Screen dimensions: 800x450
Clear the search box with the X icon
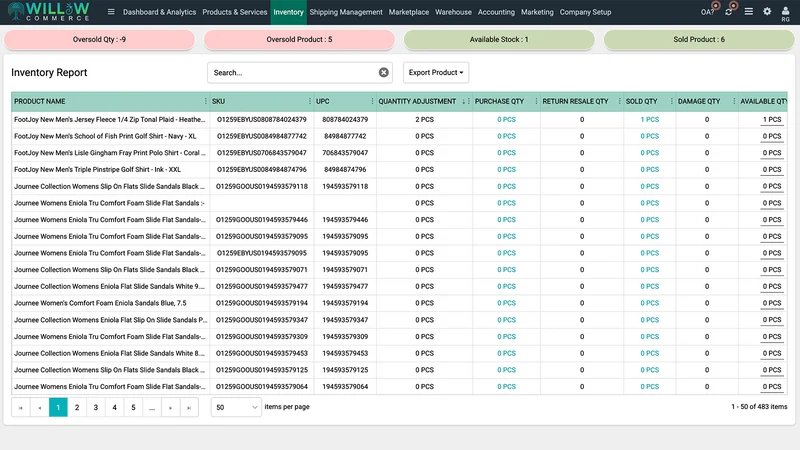(x=384, y=72)
